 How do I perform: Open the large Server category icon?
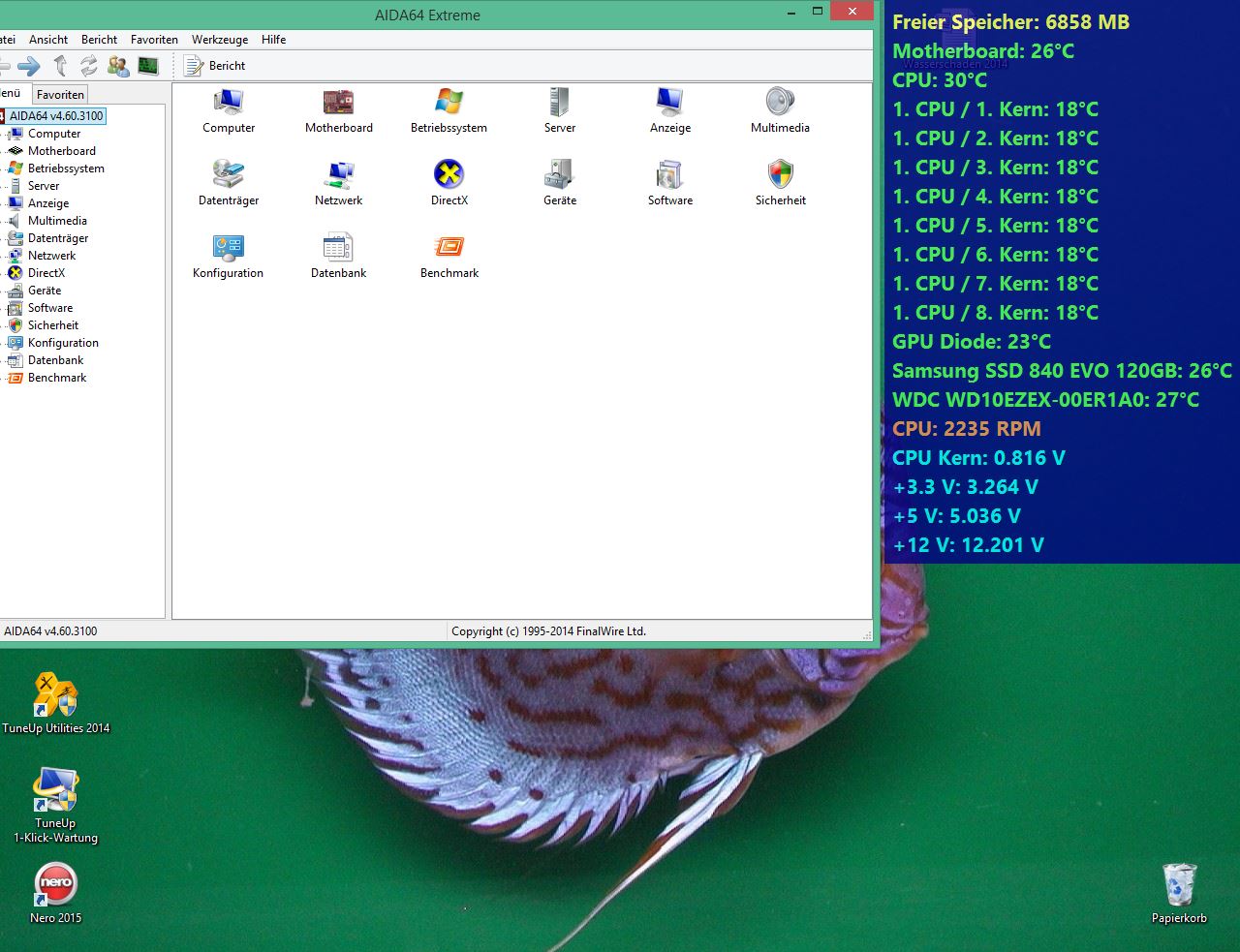tap(559, 102)
